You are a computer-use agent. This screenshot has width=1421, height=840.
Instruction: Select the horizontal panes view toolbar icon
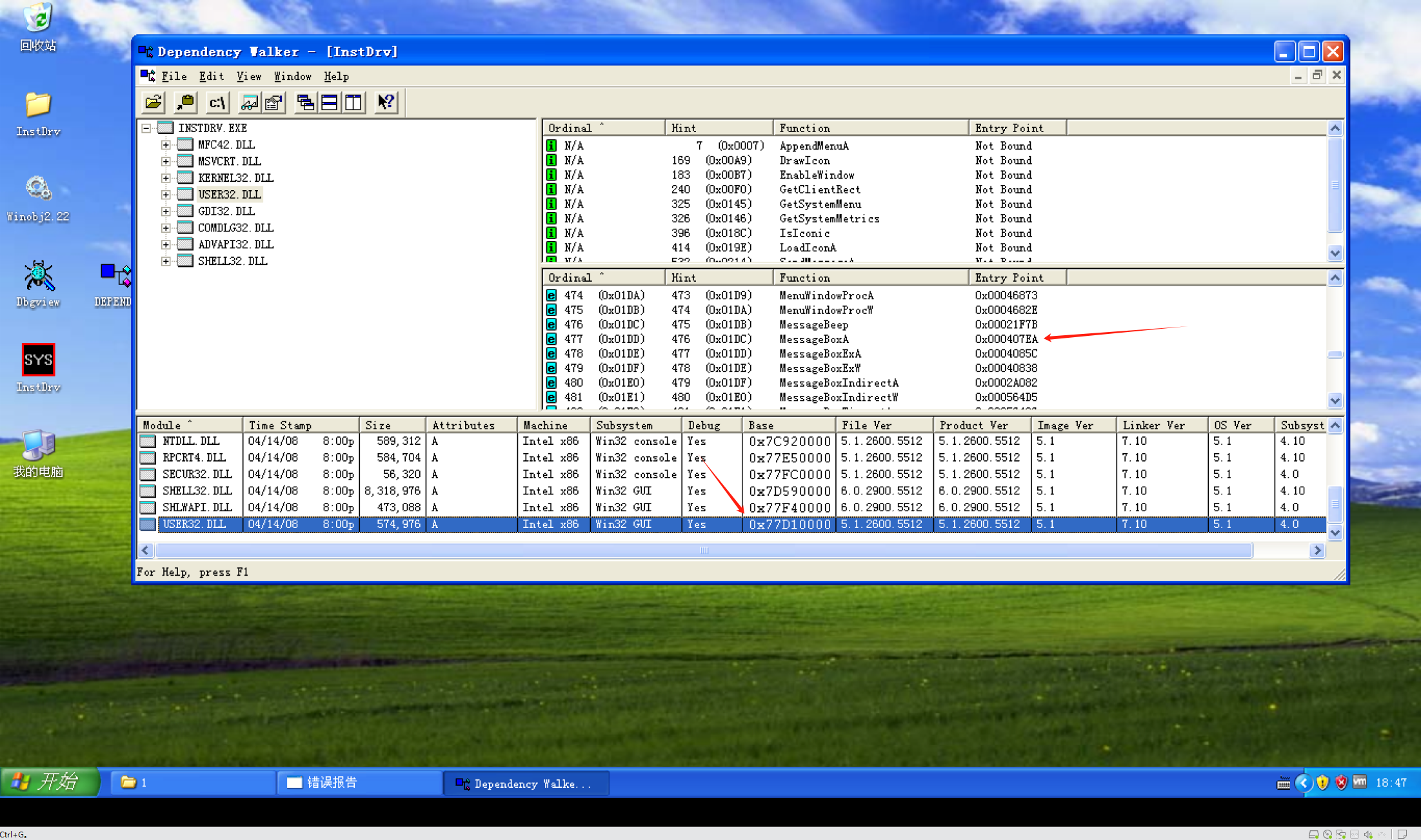pyautogui.click(x=329, y=103)
